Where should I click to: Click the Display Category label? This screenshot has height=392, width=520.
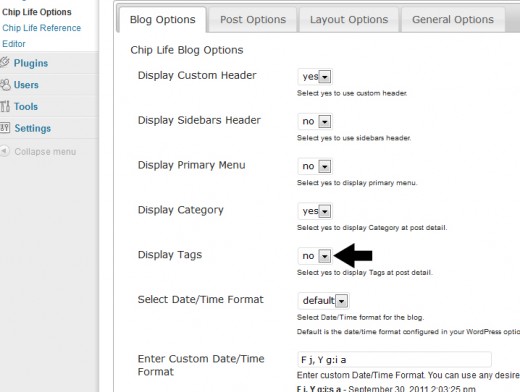(181, 210)
